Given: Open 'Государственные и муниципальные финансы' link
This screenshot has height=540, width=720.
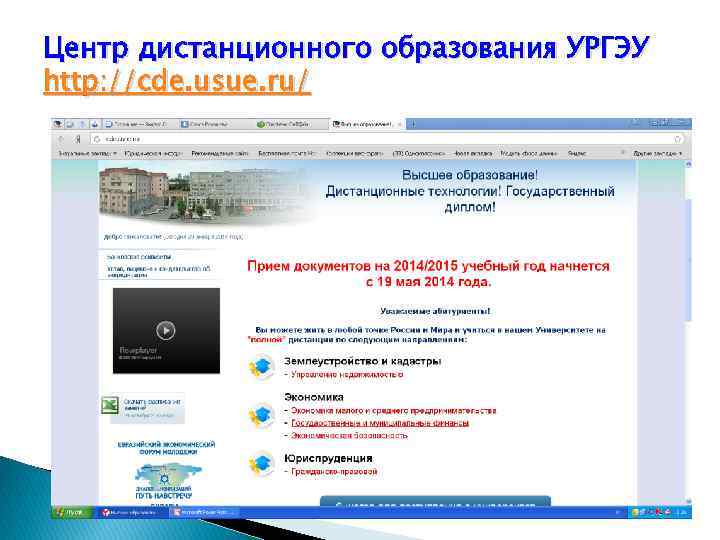Looking at the screenshot, I should [380, 423].
